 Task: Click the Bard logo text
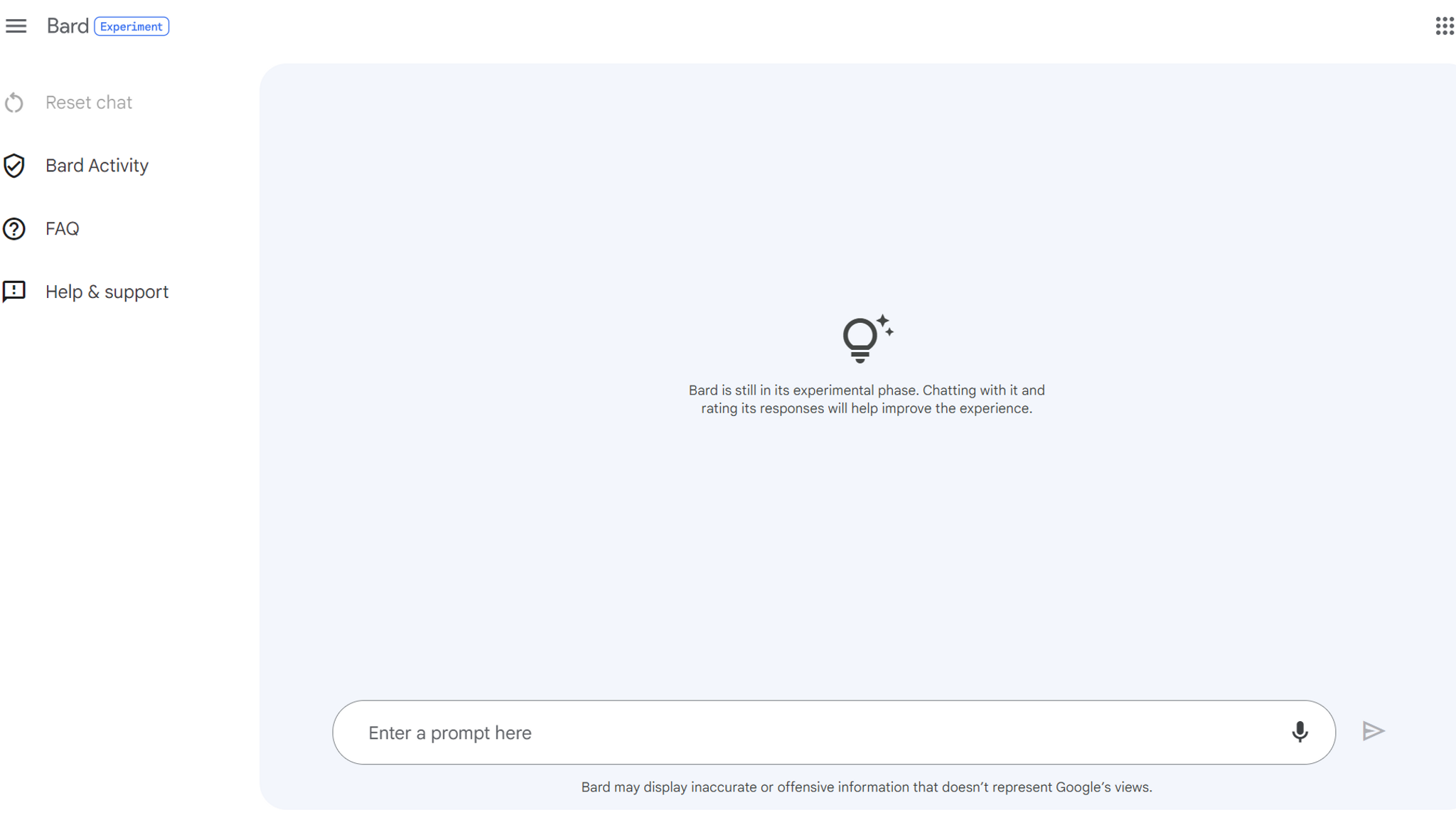pos(68,26)
